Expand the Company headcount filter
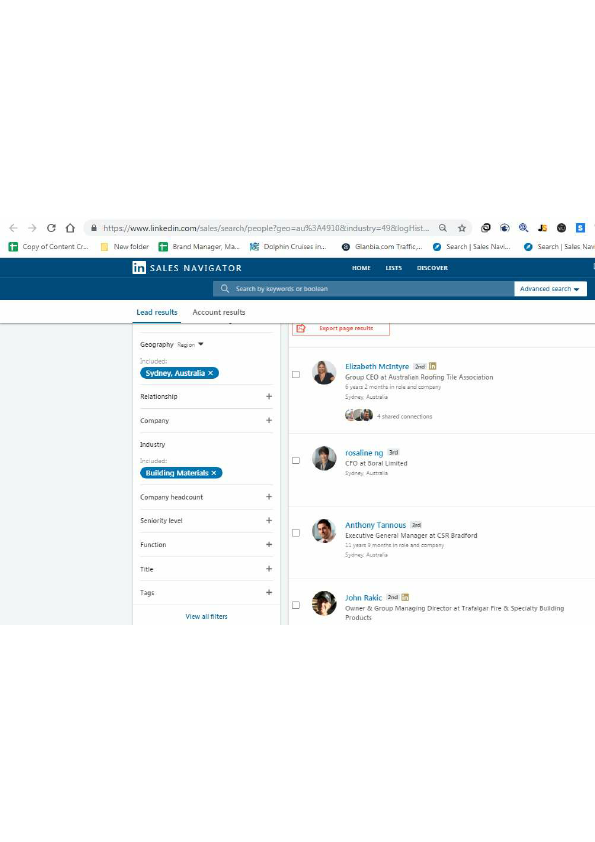 [269, 497]
